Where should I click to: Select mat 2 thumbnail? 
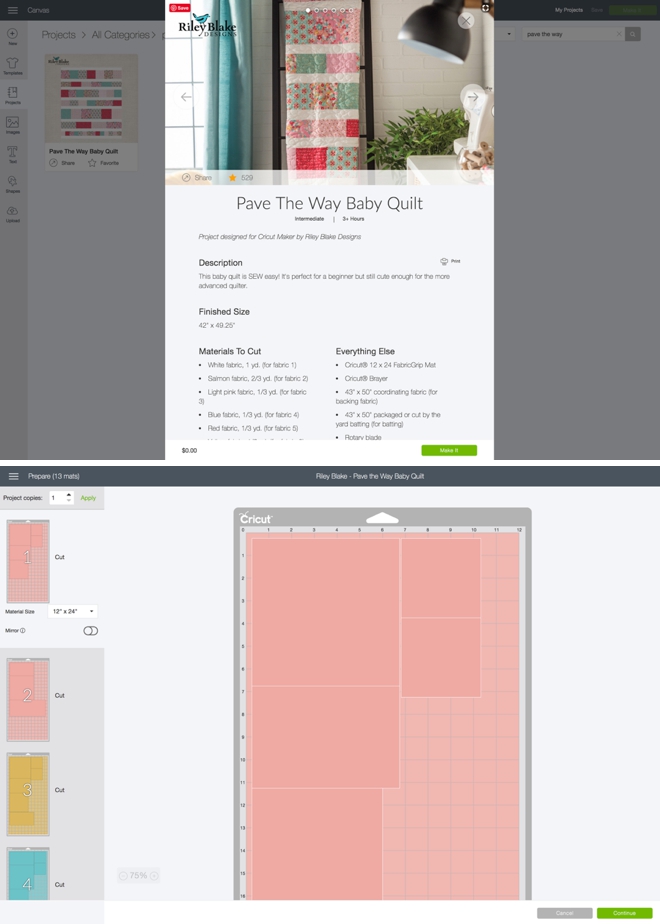click(28, 699)
